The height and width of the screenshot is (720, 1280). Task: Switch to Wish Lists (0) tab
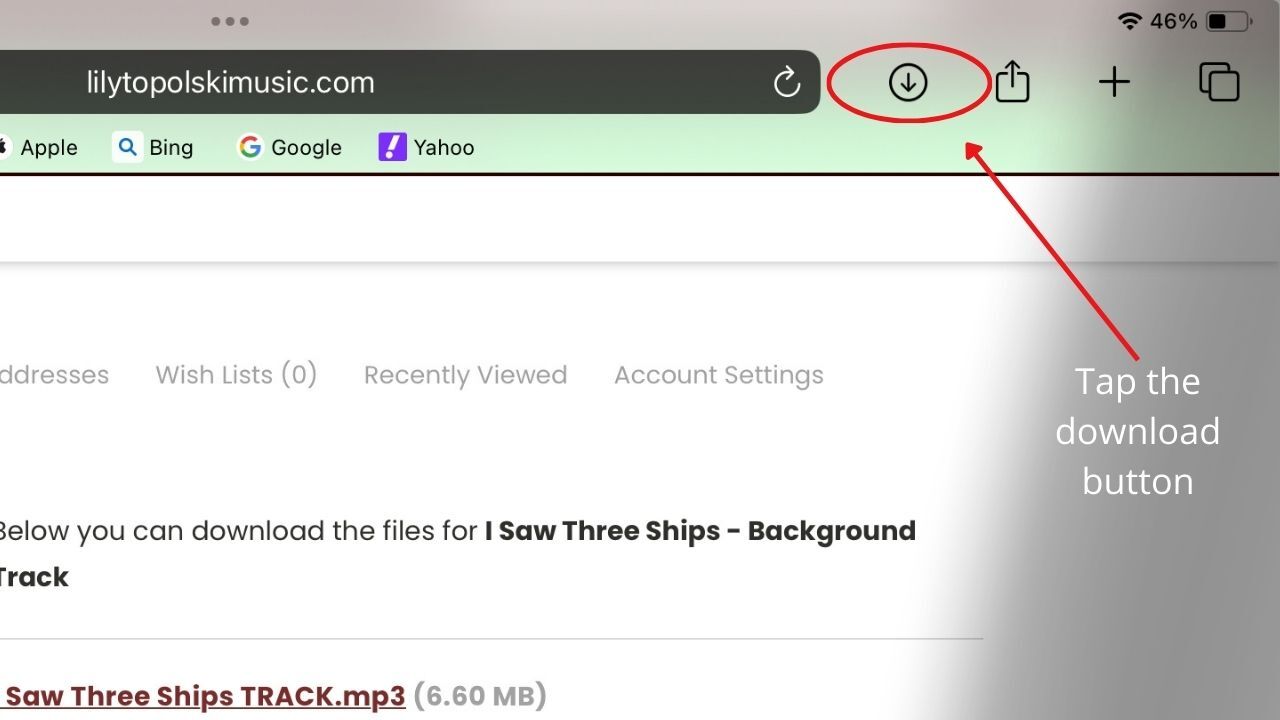[x=236, y=375]
